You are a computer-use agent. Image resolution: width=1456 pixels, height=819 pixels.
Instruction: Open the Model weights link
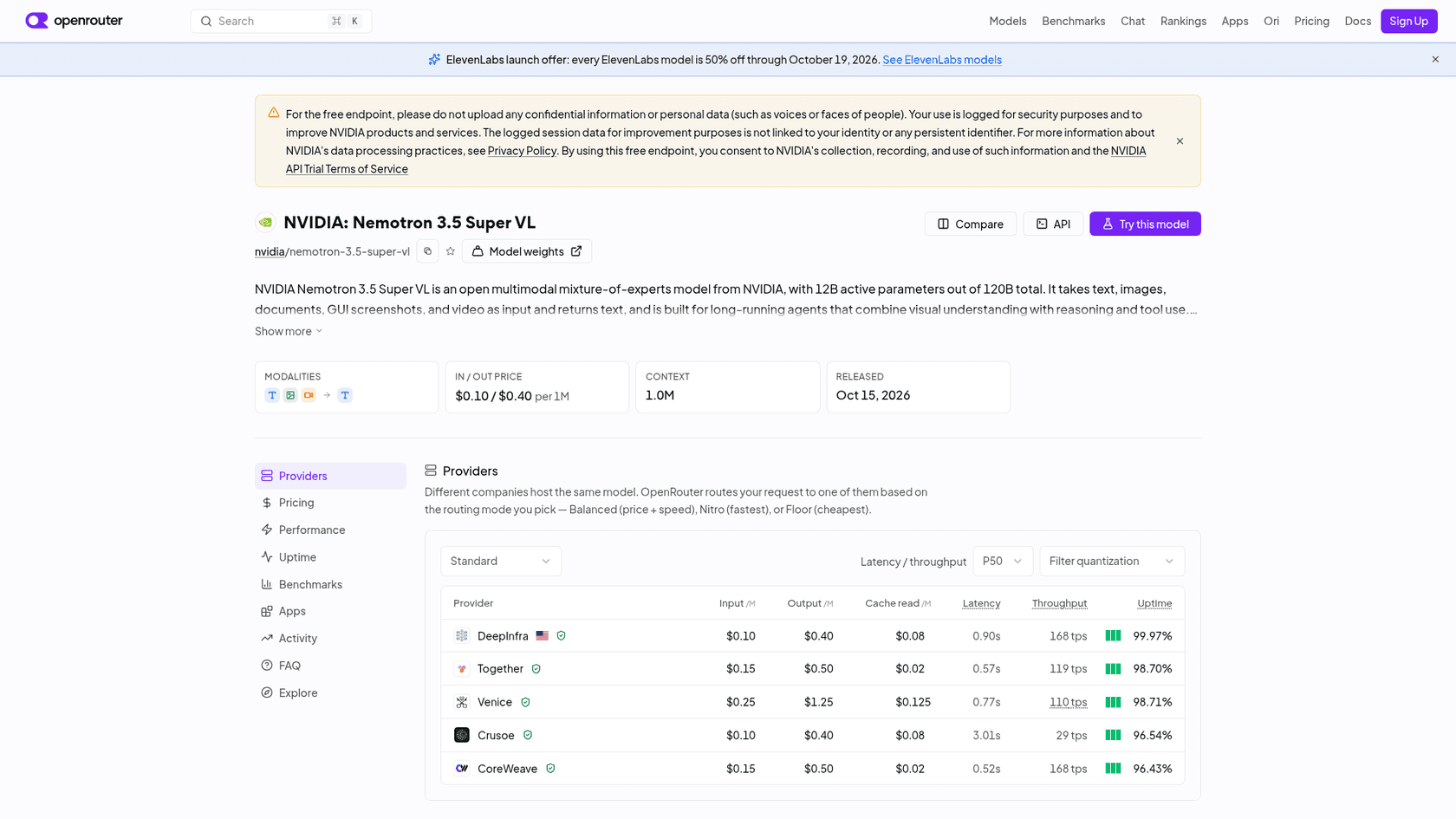pyautogui.click(x=527, y=251)
